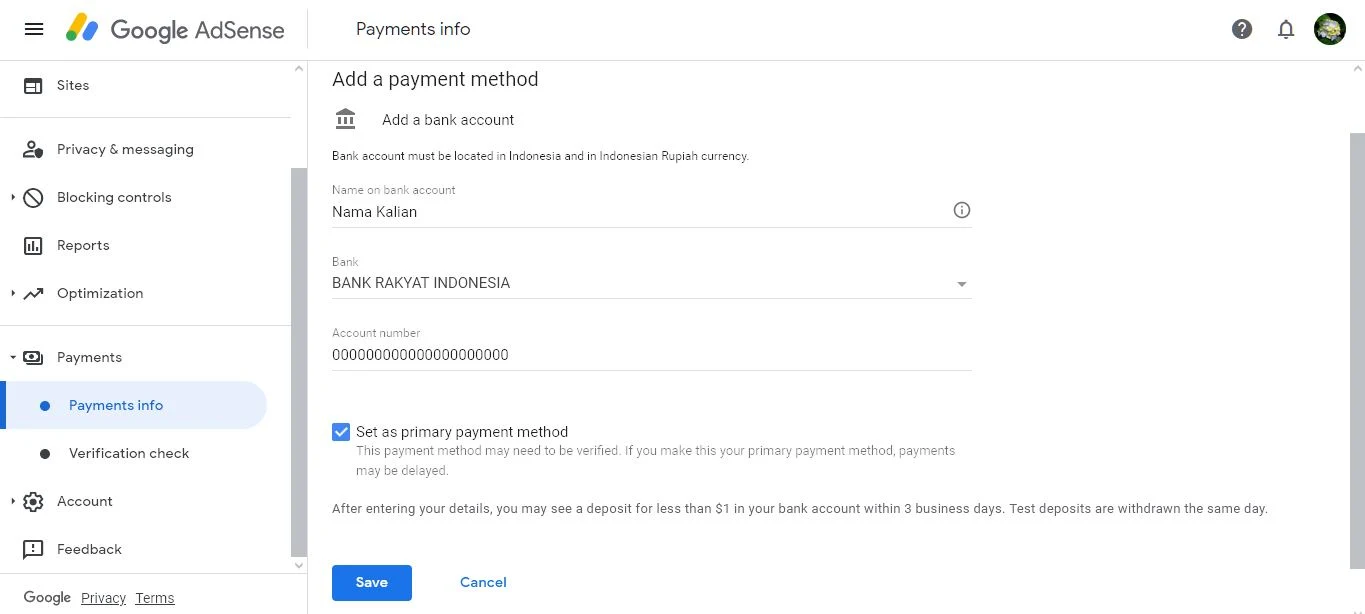Click the Payments info bullet dot
The image size is (1365, 614).
coord(45,406)
